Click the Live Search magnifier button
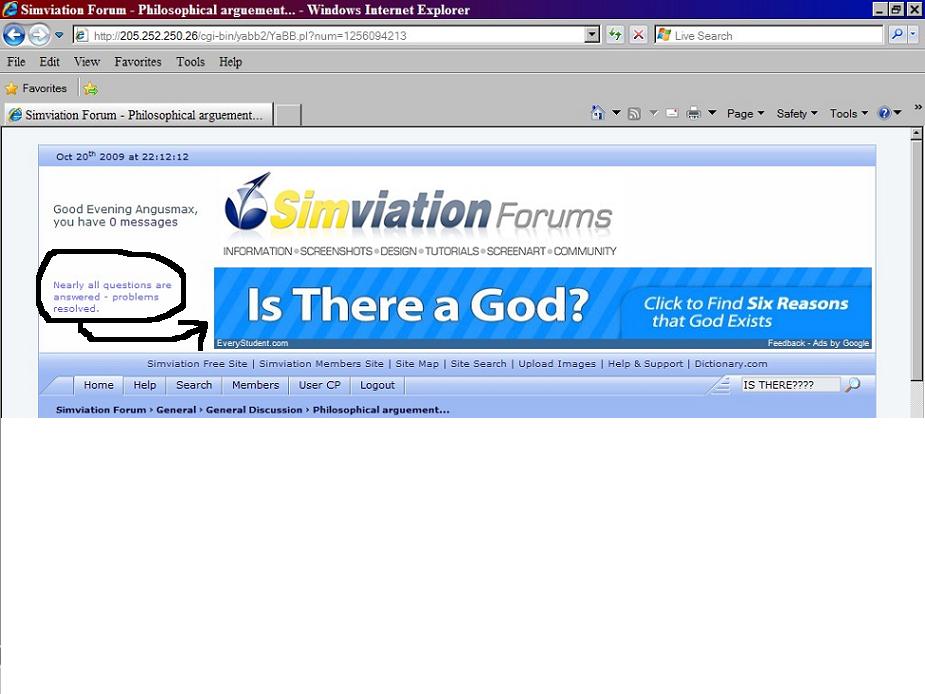 [897, 35]
